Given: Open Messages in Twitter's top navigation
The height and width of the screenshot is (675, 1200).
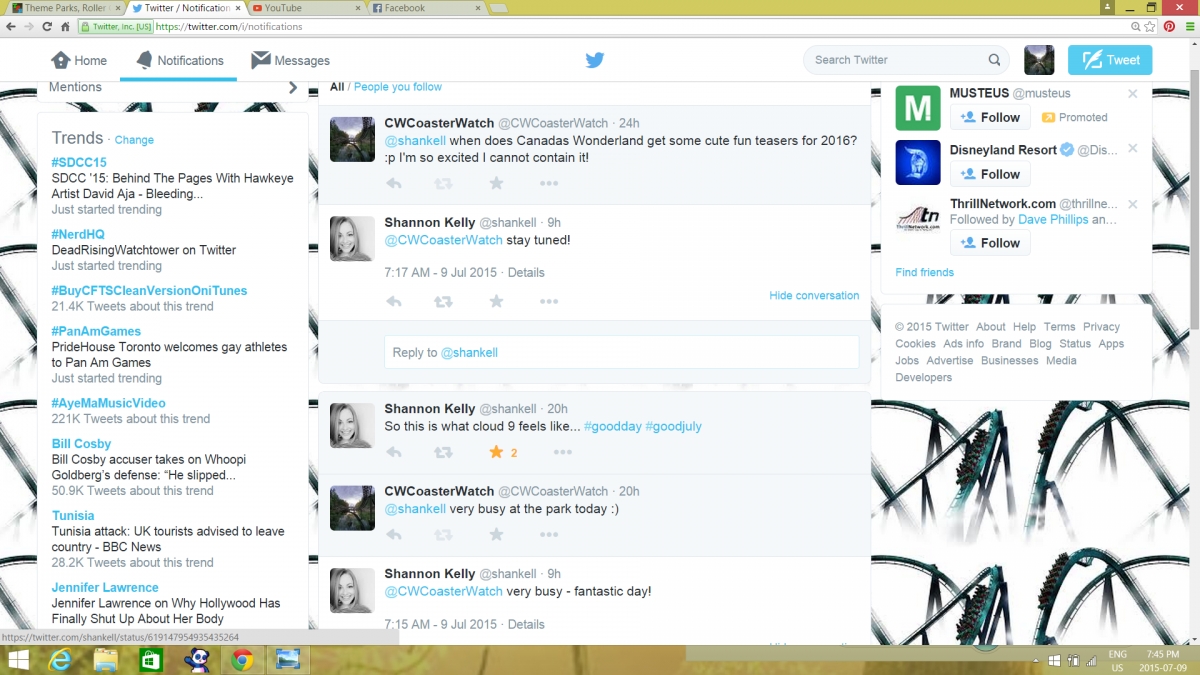Looking at the screenshot, I should tap(290, 60).
